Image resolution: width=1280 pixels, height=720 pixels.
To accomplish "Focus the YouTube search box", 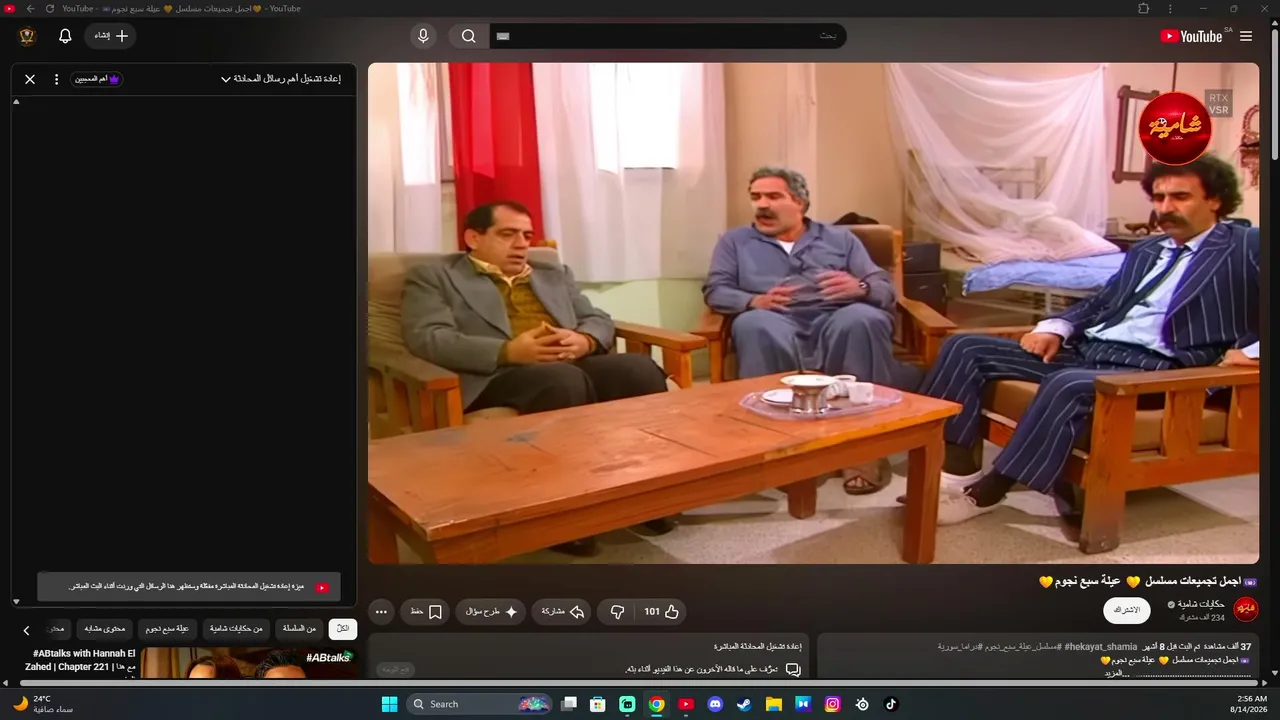I will [x=667, y=36].
